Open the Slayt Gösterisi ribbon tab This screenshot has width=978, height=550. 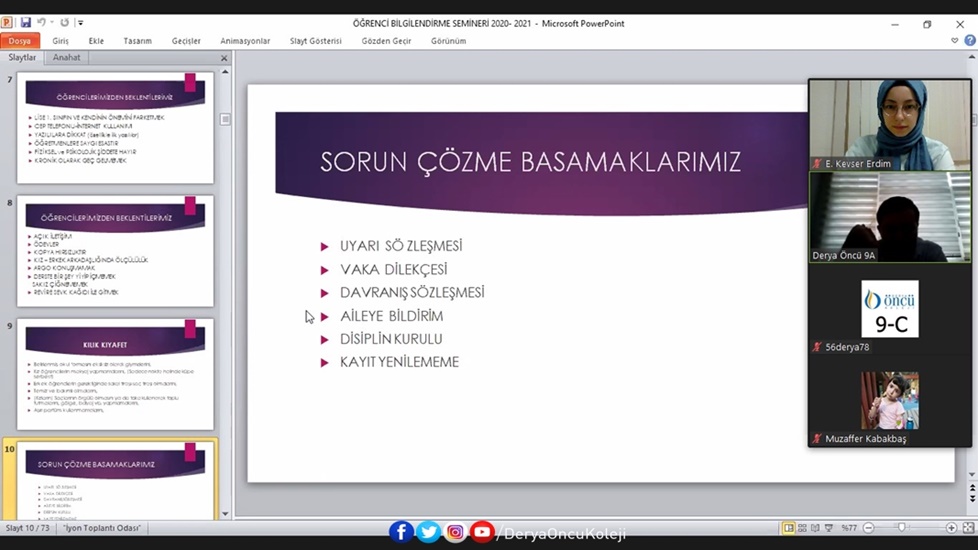click(315, 41)
